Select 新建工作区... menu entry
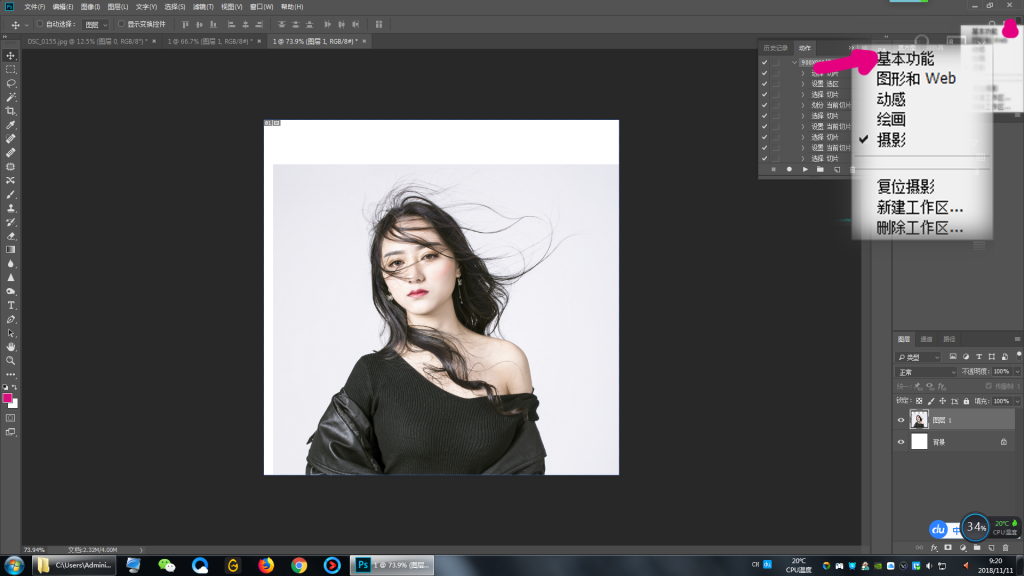Screen dimensions: 1024x576 920,207
